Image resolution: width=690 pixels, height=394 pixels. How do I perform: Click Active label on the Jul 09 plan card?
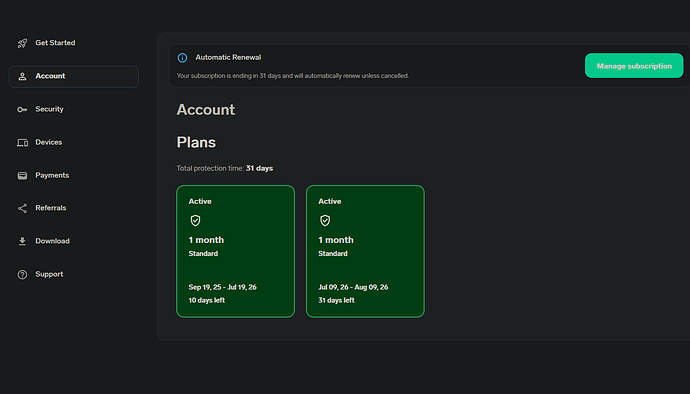point(330,201)
